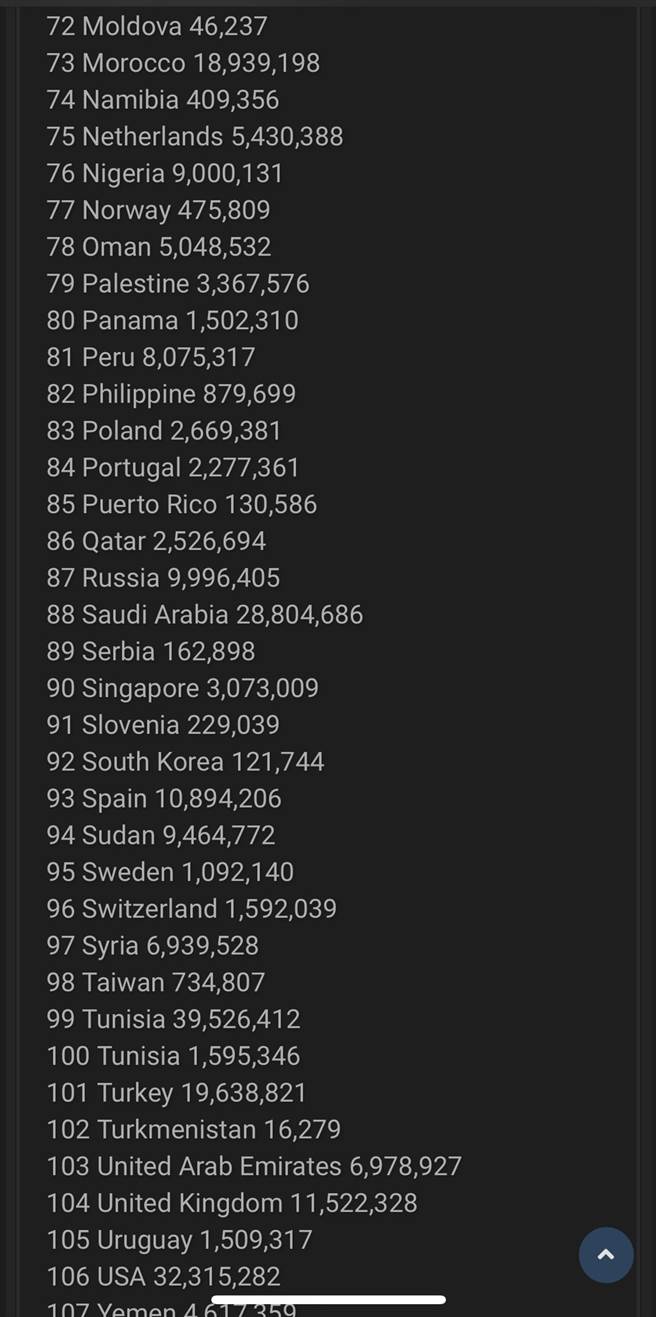
Task: Click the Singapore 3,073,009 line
Action: tap(183, 688)
